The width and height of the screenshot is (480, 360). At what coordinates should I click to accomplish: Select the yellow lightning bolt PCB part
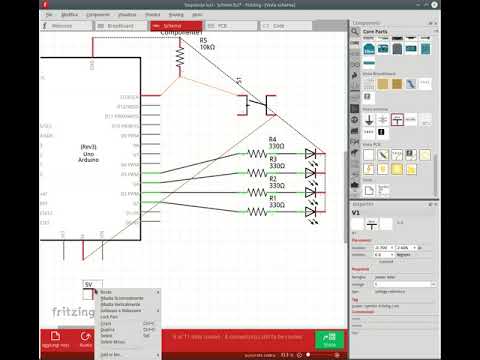pos(369,169)
